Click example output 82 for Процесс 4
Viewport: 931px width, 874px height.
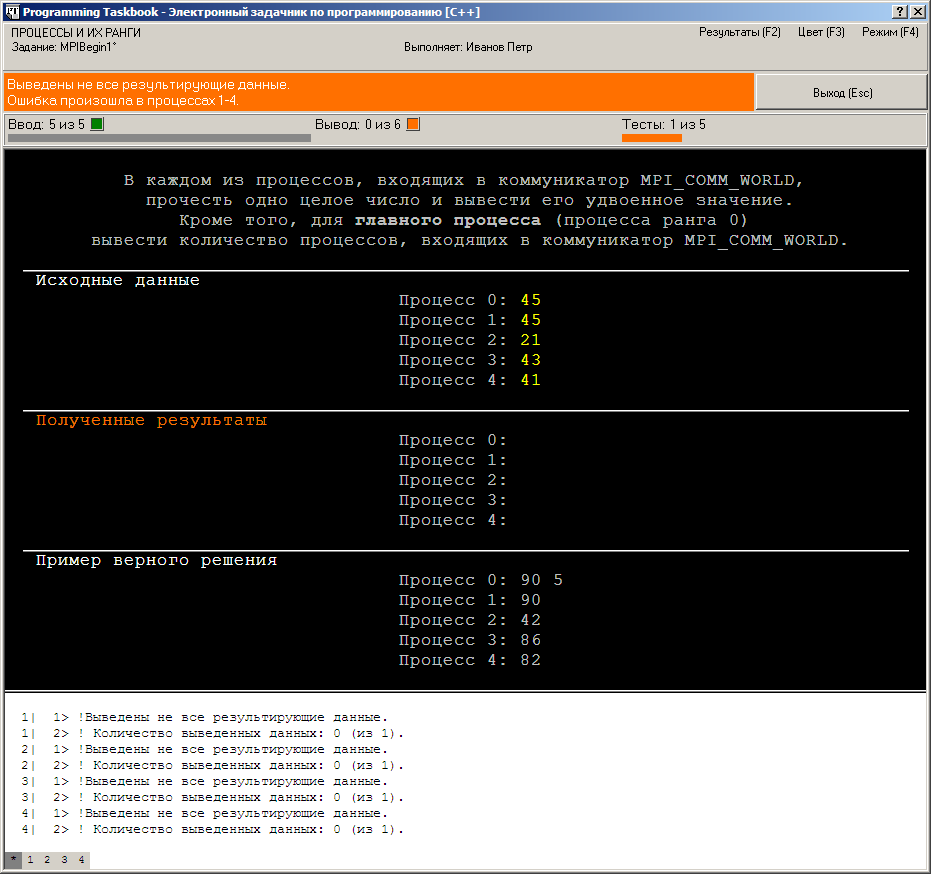530,660
